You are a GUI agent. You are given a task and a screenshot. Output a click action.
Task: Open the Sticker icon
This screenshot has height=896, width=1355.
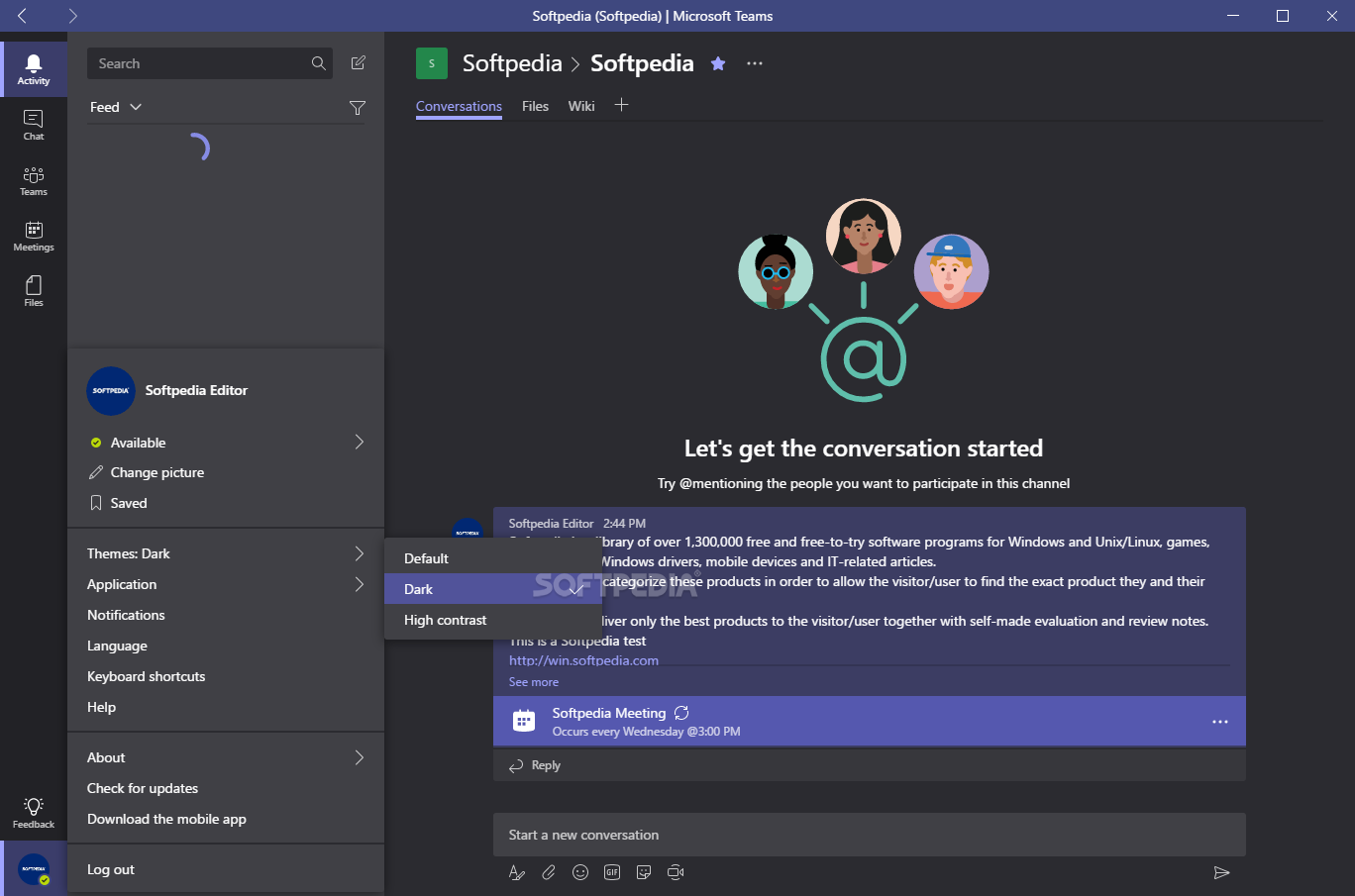tap(644, 872)
